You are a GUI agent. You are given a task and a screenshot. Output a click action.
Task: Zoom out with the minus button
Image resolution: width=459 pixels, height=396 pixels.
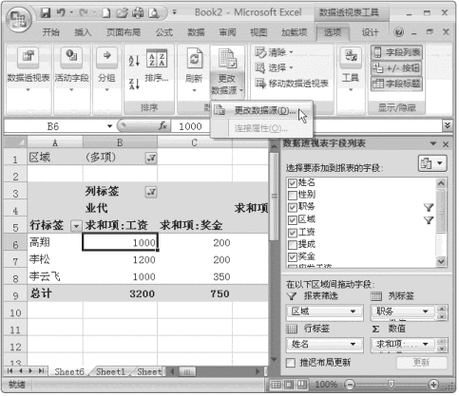coord(349,385)
